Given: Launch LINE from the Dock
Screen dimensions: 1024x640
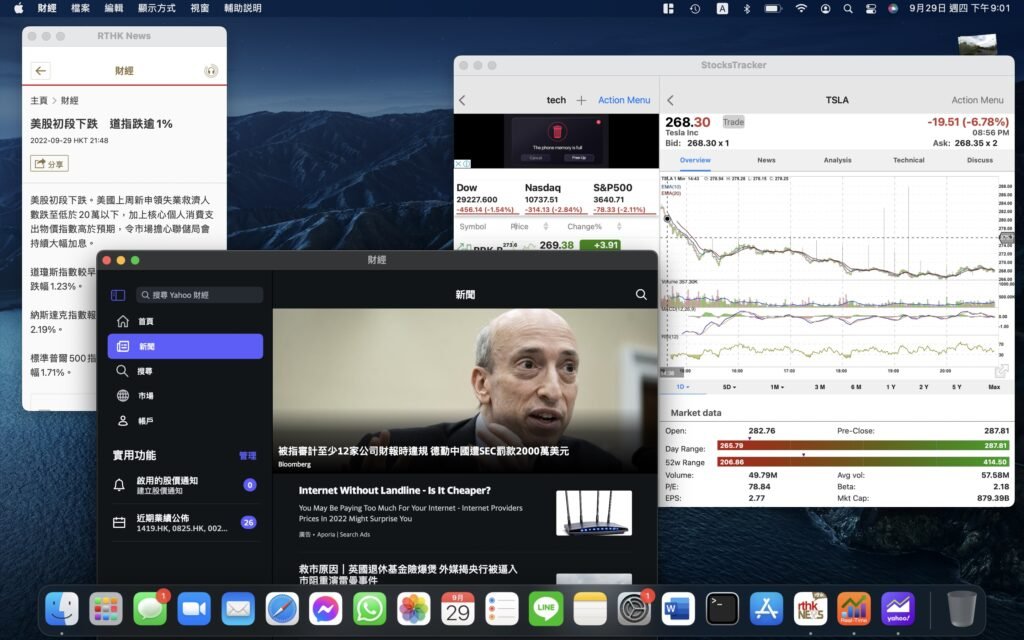Looking at the screenshot, I should pyautogui.click(x=545, y=609).
